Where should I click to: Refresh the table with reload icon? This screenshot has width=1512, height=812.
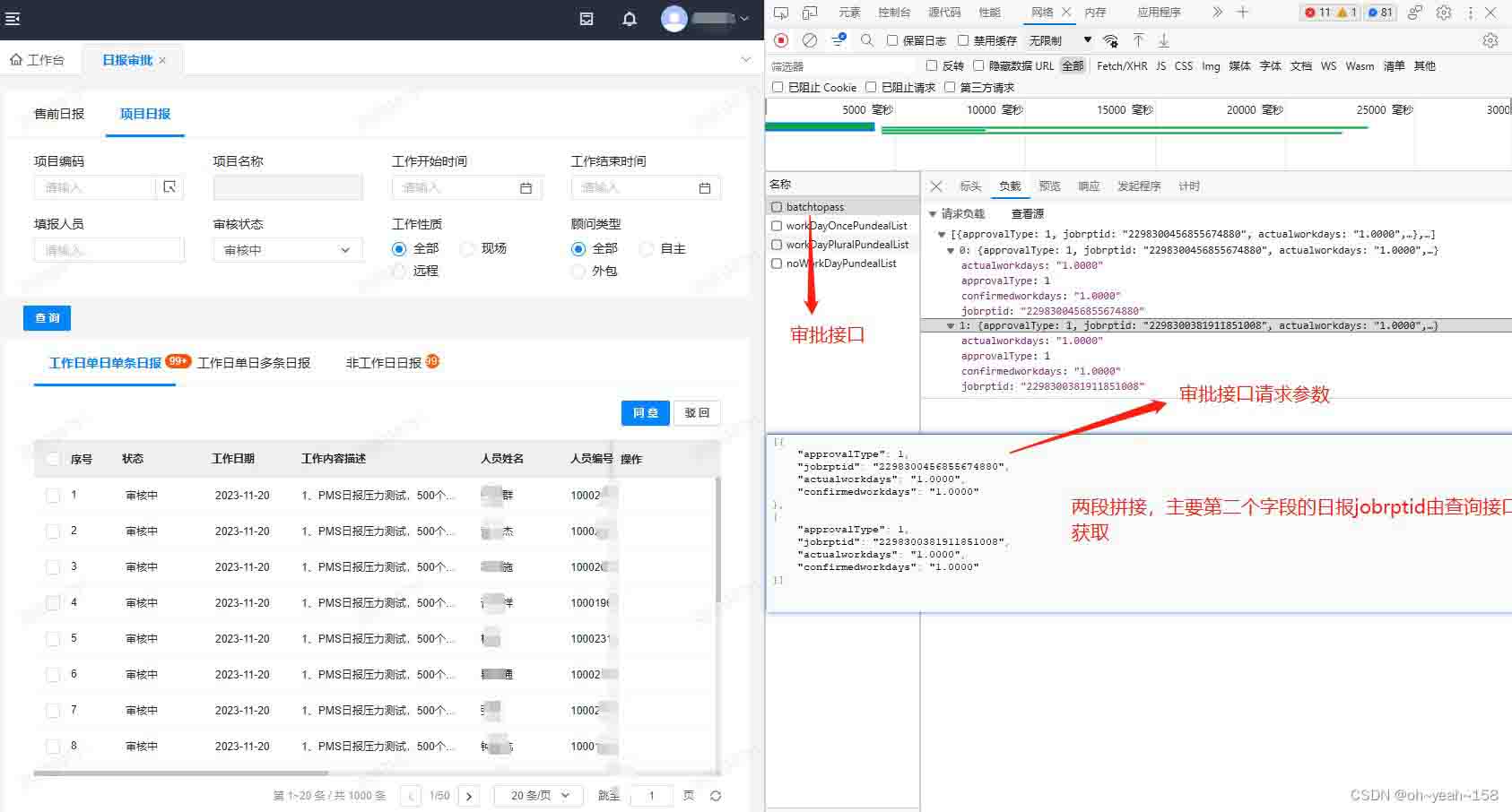pos(716,796)
